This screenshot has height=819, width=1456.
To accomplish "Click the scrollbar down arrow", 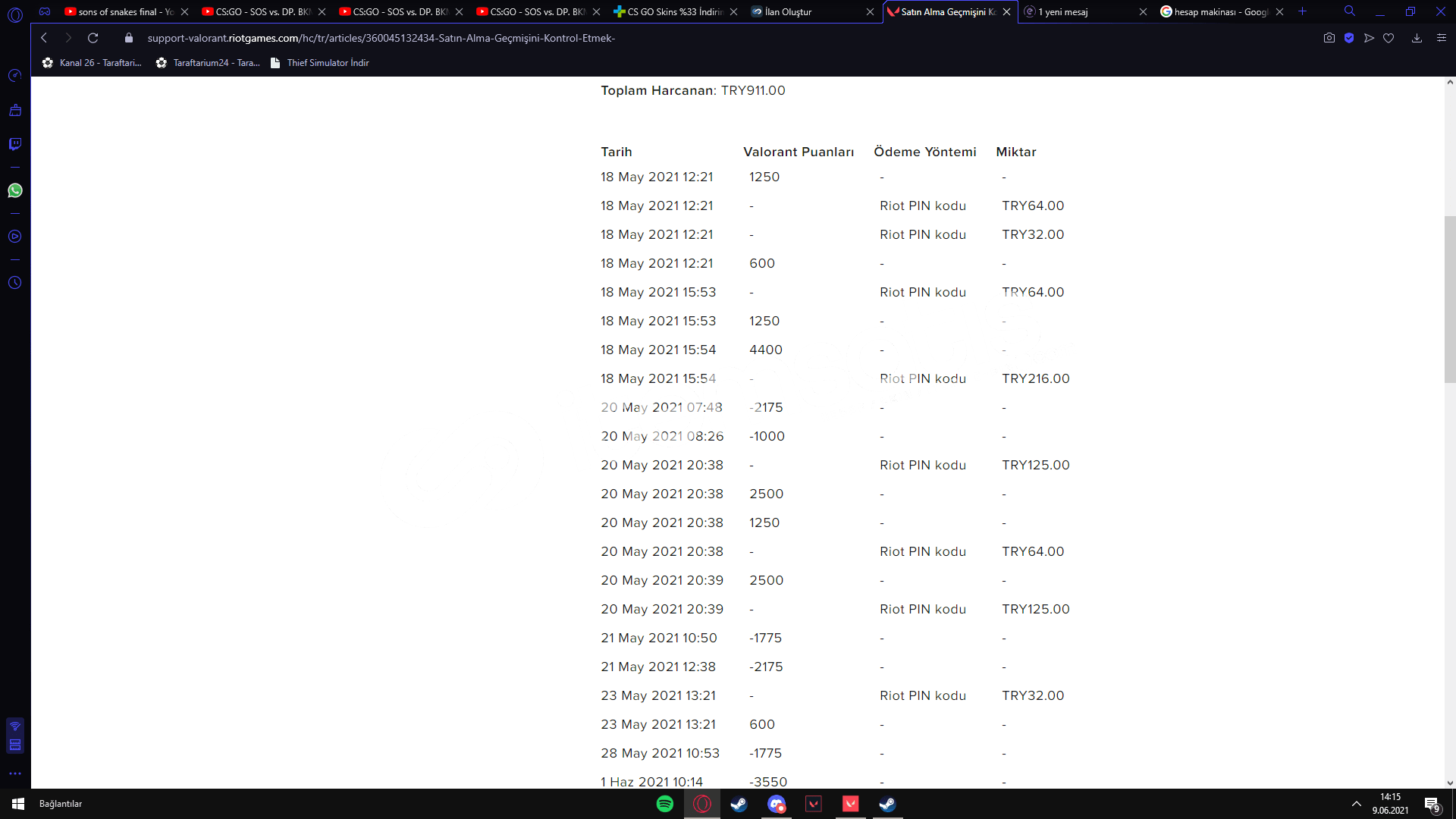I will click(1450, 783).
